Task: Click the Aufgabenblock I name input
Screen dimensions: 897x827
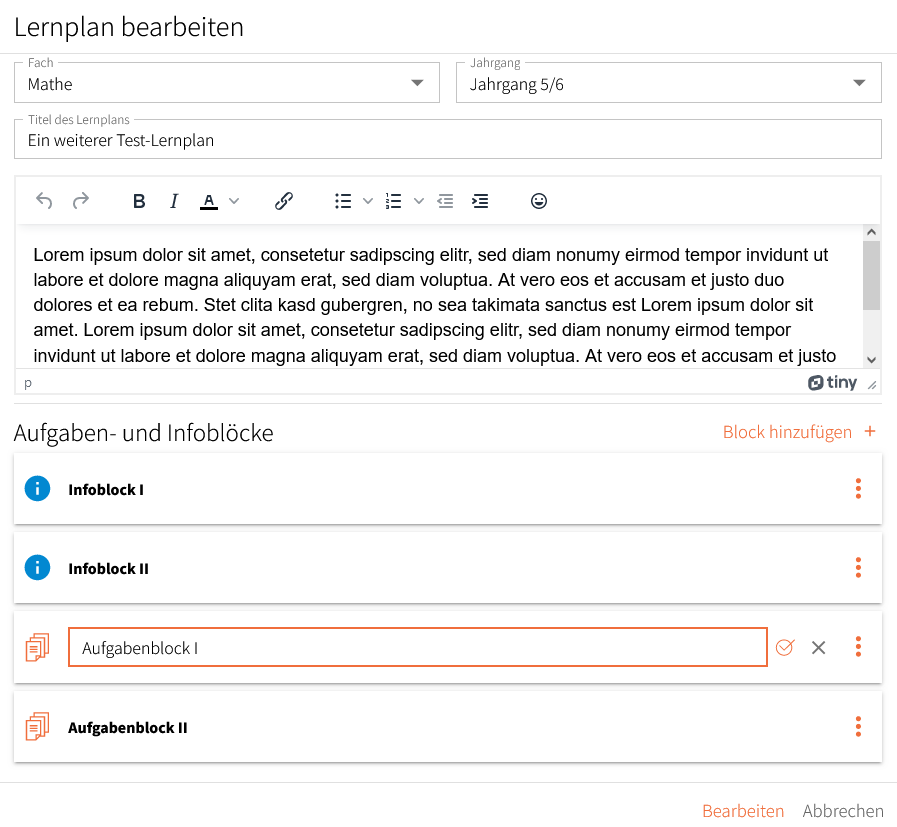Action: point(418,647)
